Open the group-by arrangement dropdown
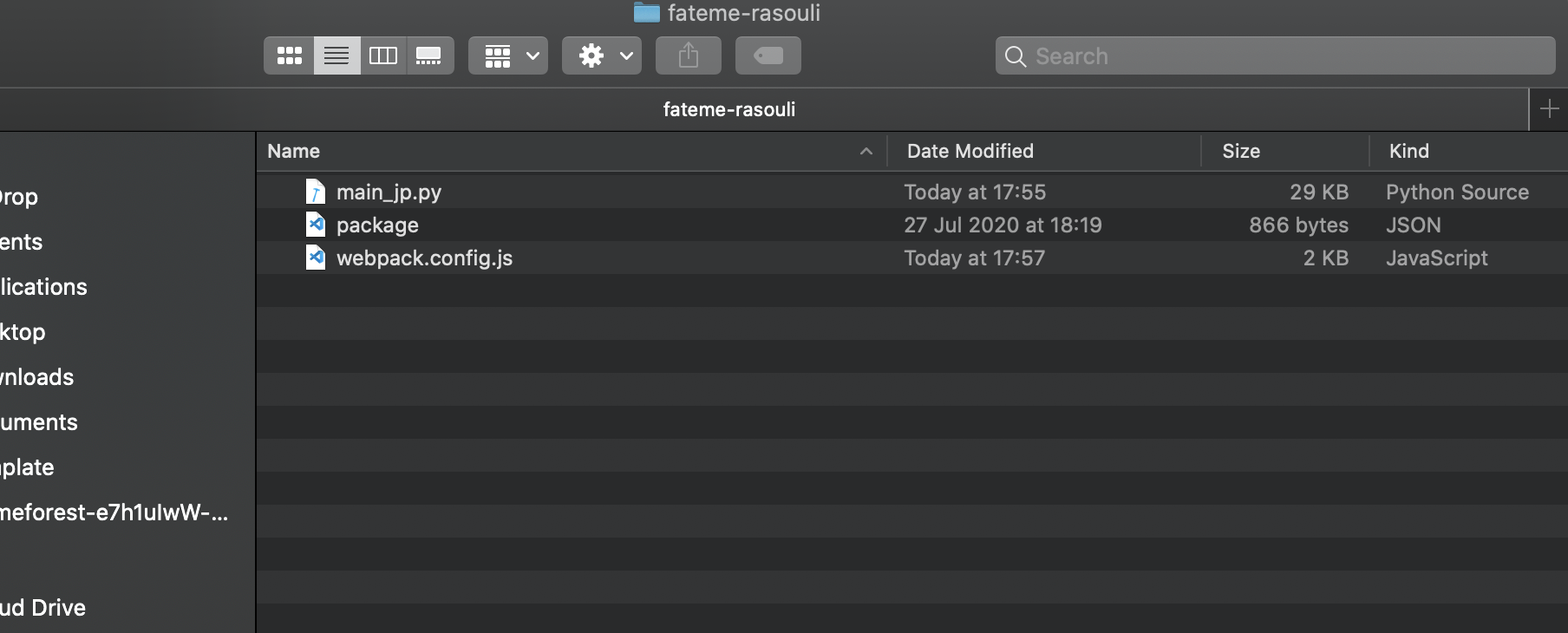Image resolution: width=1568 pixels, height=633 pixels. click(x=508, y=56)
